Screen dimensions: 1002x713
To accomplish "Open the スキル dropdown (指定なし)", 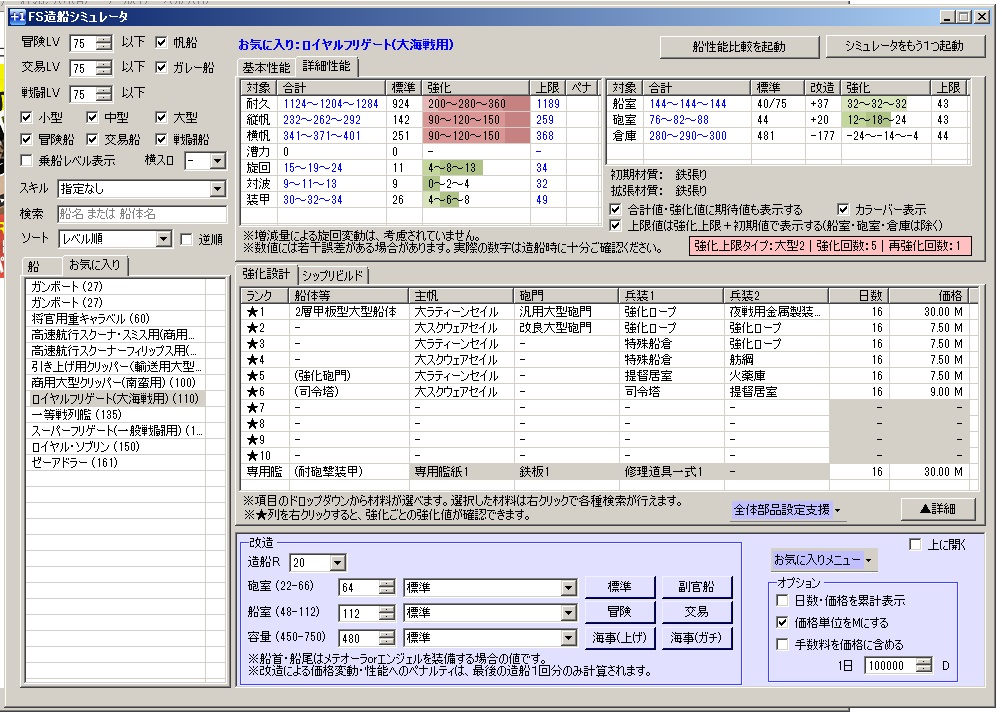I will coord(217,189).
